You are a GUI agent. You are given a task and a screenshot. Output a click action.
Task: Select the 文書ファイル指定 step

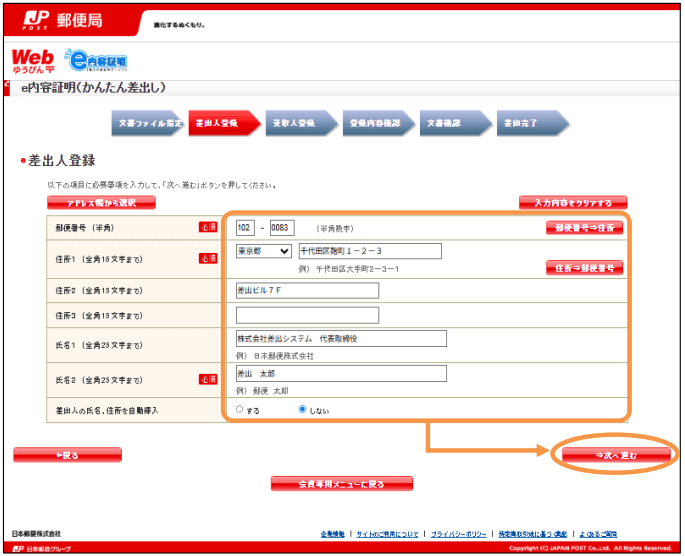point(148,123)
